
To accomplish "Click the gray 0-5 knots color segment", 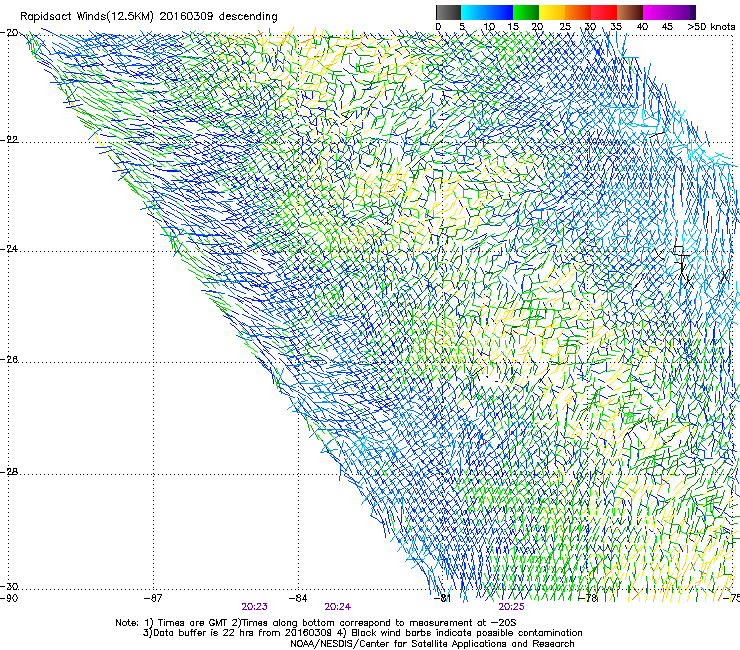I will click(448, 12).
